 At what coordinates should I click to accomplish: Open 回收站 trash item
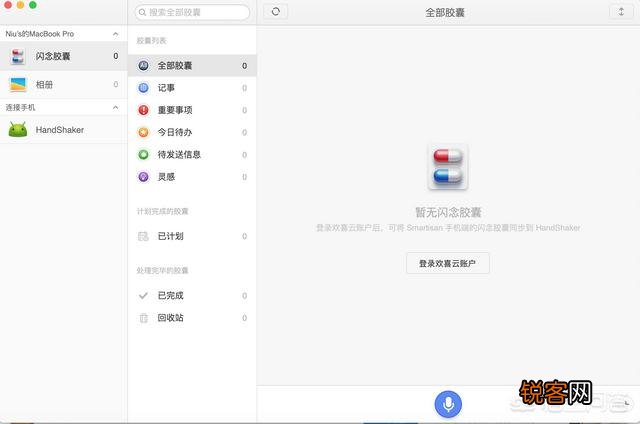[x=192, y=318]
